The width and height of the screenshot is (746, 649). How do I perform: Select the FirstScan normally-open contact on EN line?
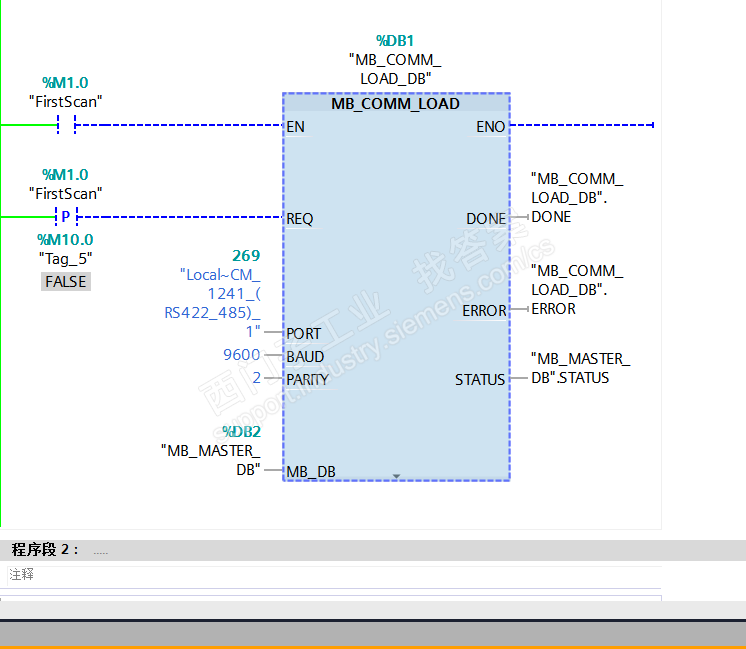click(66, 125)
